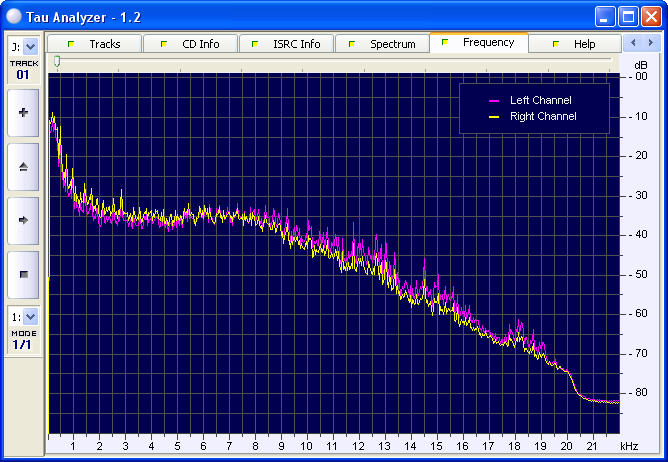The height and width of the screenshot is (462, 668).
Task: Switch to the Tracks tab
Action: [94, 44]
